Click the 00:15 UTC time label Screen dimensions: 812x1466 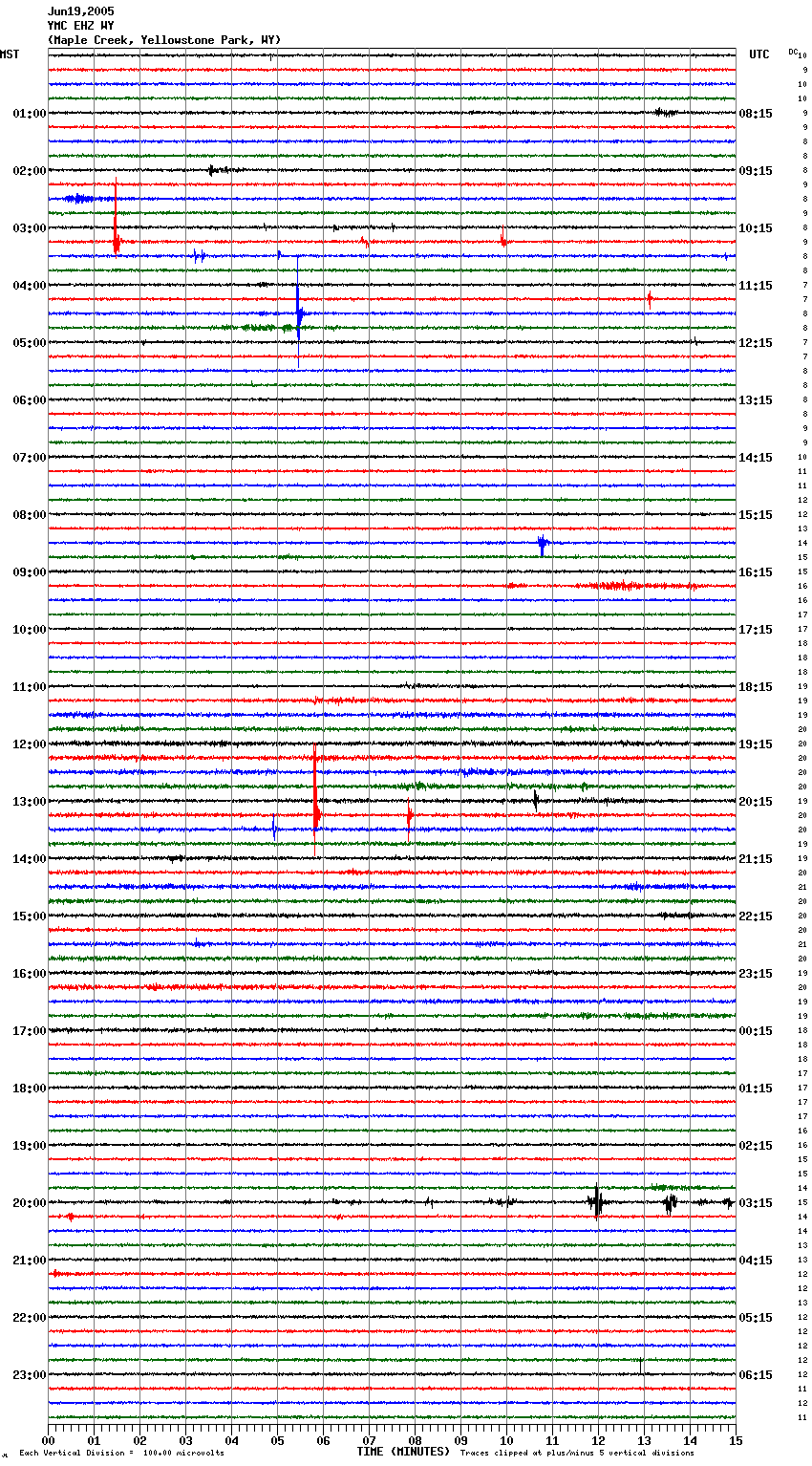[x=756, y=1031]
